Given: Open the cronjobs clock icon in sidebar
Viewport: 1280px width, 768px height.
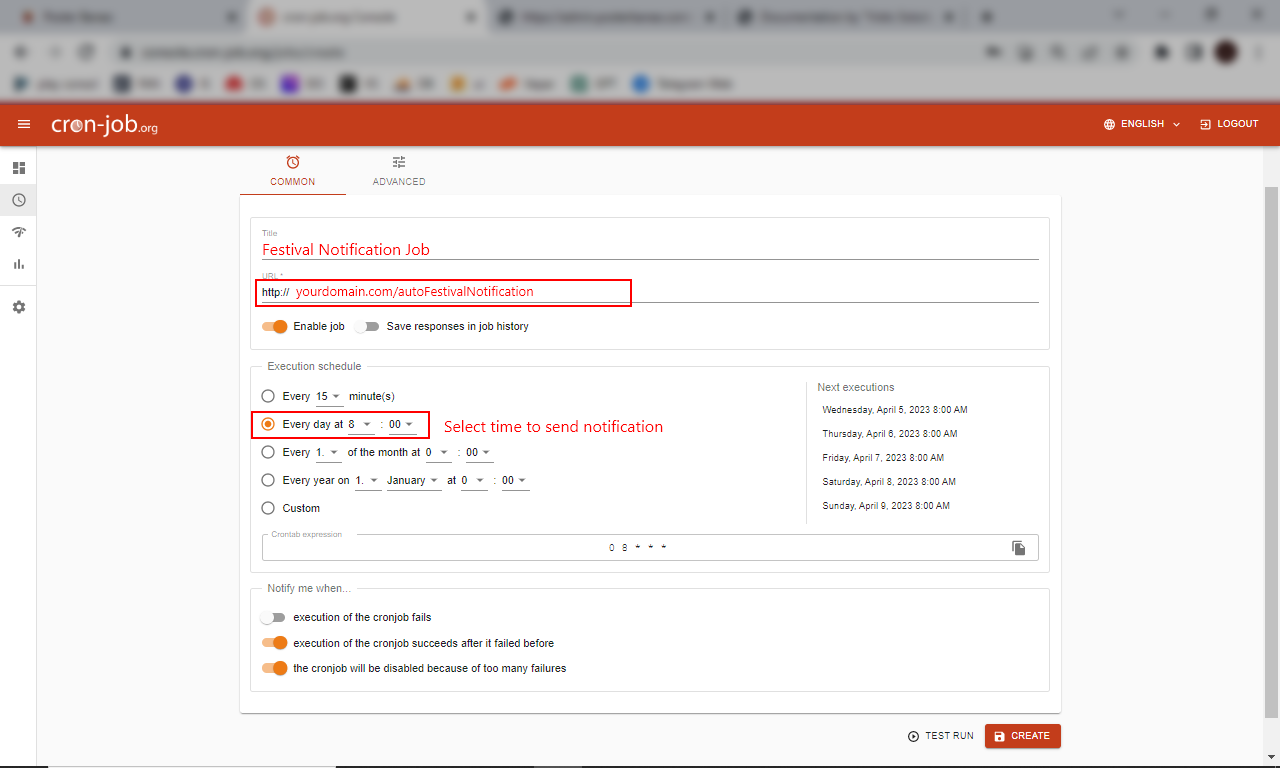Looking at the screenshot, I should point(18,200).
